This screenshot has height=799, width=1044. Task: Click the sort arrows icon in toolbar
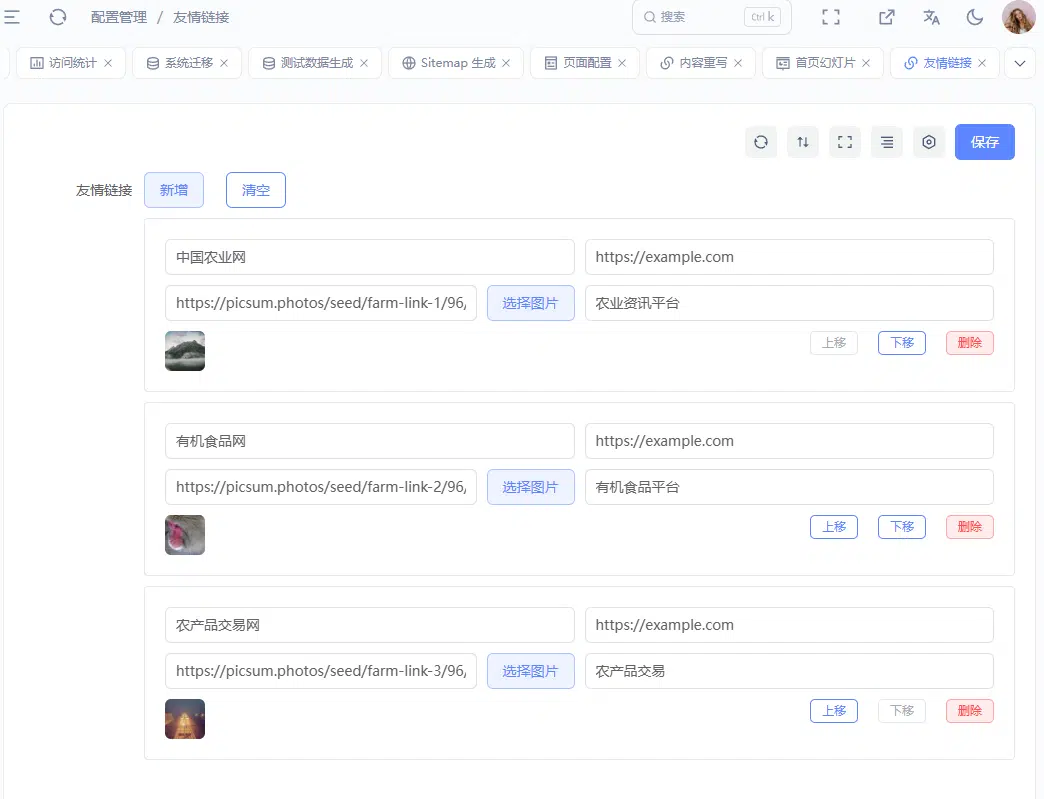pyautogui.click(x=802, y=142)
